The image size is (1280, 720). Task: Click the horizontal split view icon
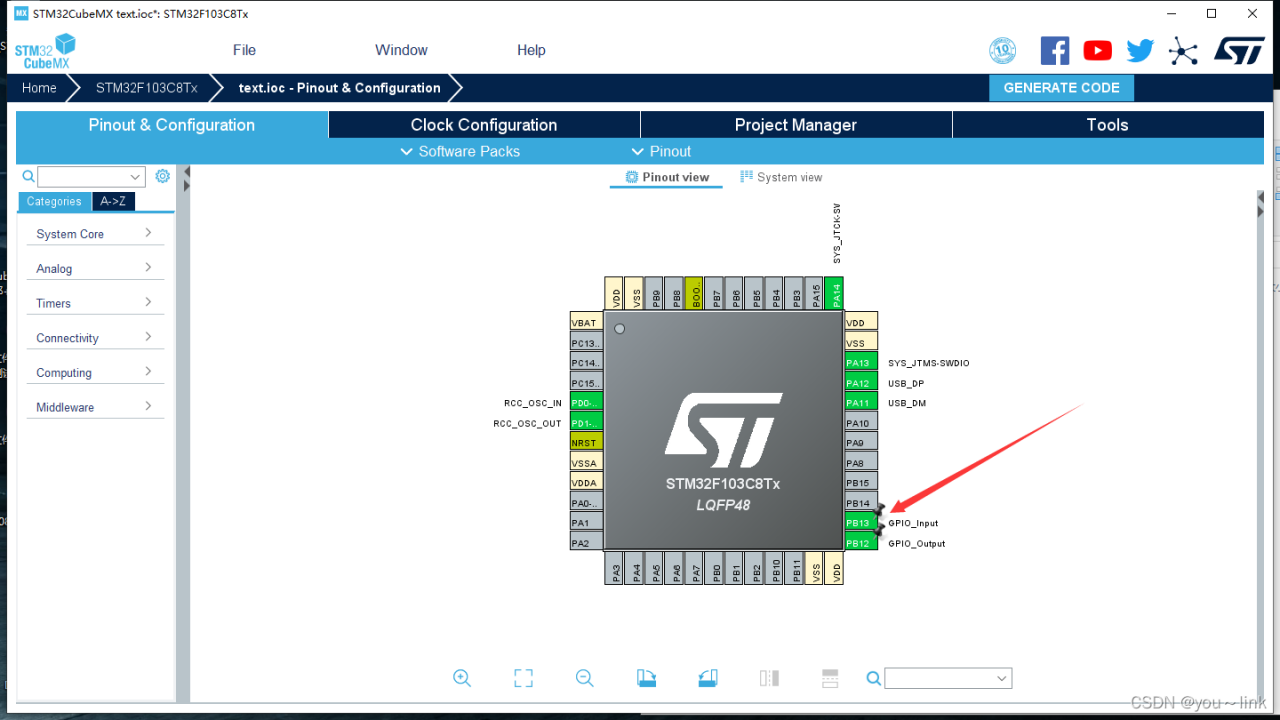(830, 678)
